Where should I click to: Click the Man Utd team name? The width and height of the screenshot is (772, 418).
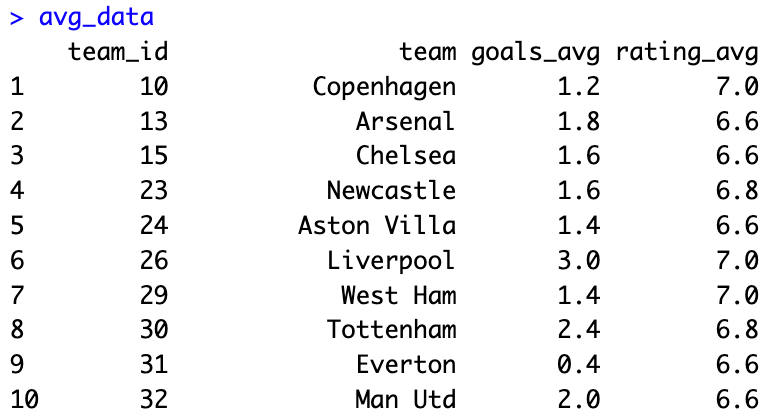click(x=405, y=400)
